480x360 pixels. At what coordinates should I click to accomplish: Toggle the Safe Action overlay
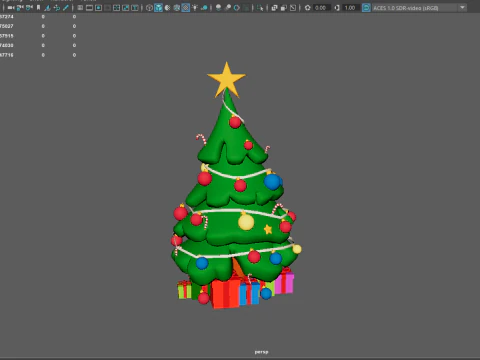click(126, 8)
